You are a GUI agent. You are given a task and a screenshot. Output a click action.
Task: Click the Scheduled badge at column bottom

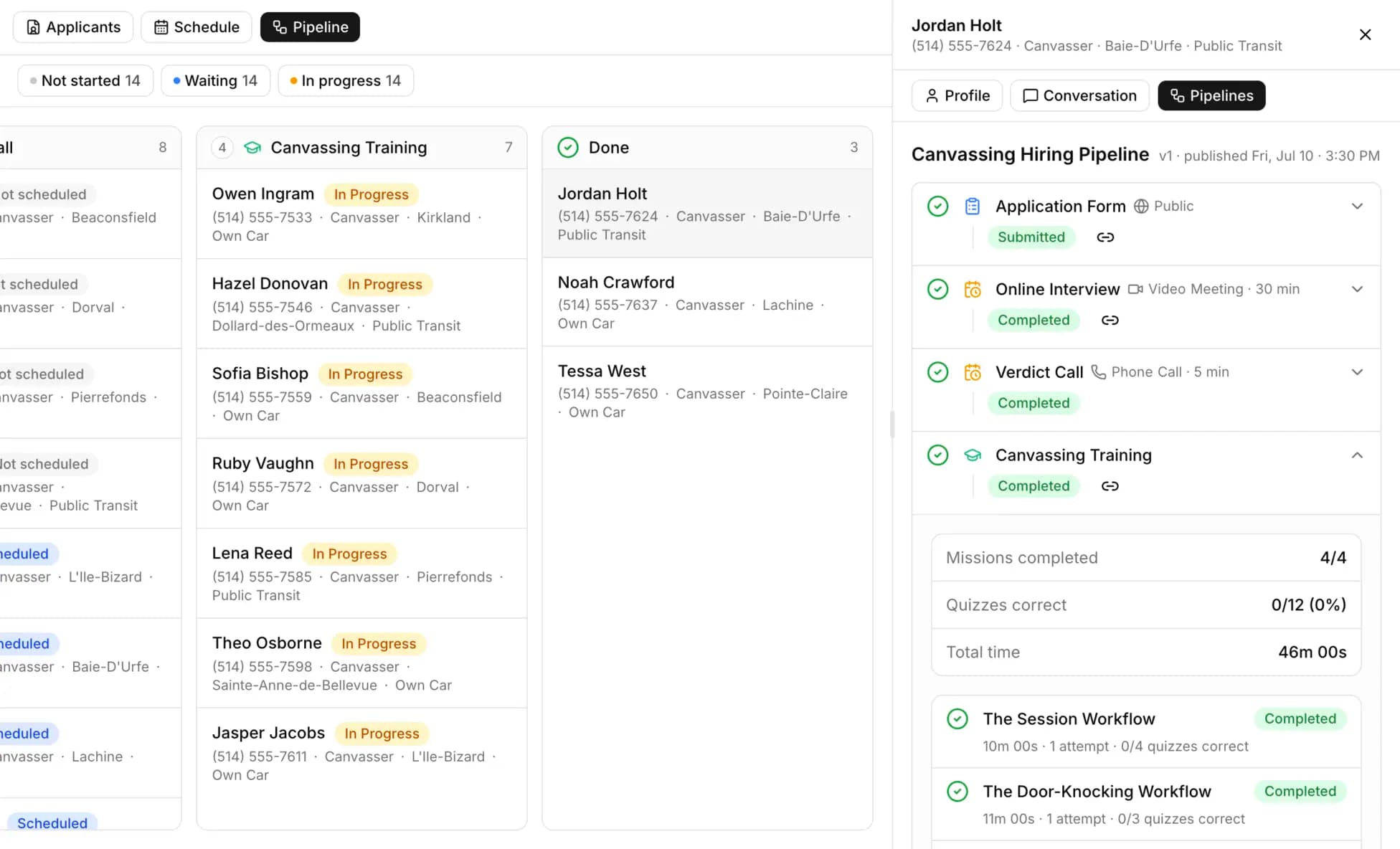click(x=52, y=822)
